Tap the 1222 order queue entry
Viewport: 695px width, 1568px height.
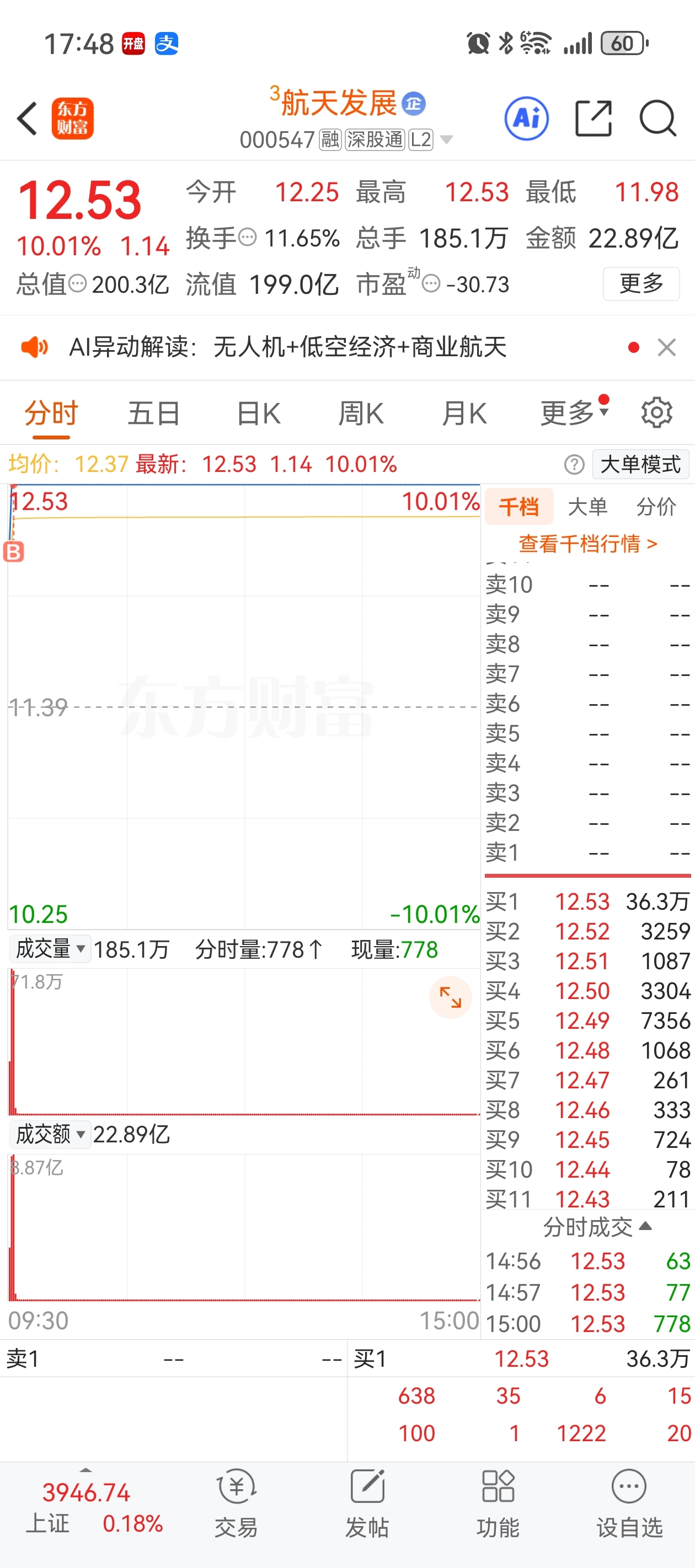(581, 1433)
